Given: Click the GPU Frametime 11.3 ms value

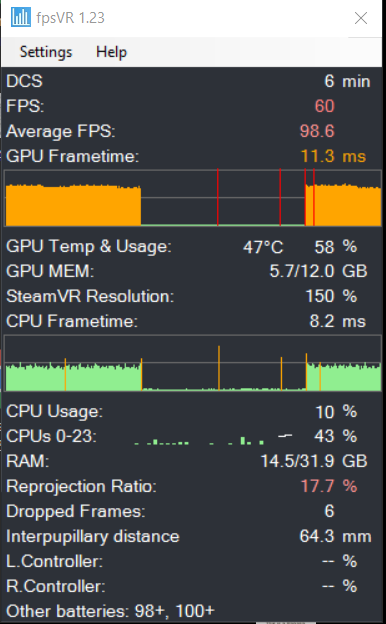Looking at the screenshot, I should pos(333,156).
